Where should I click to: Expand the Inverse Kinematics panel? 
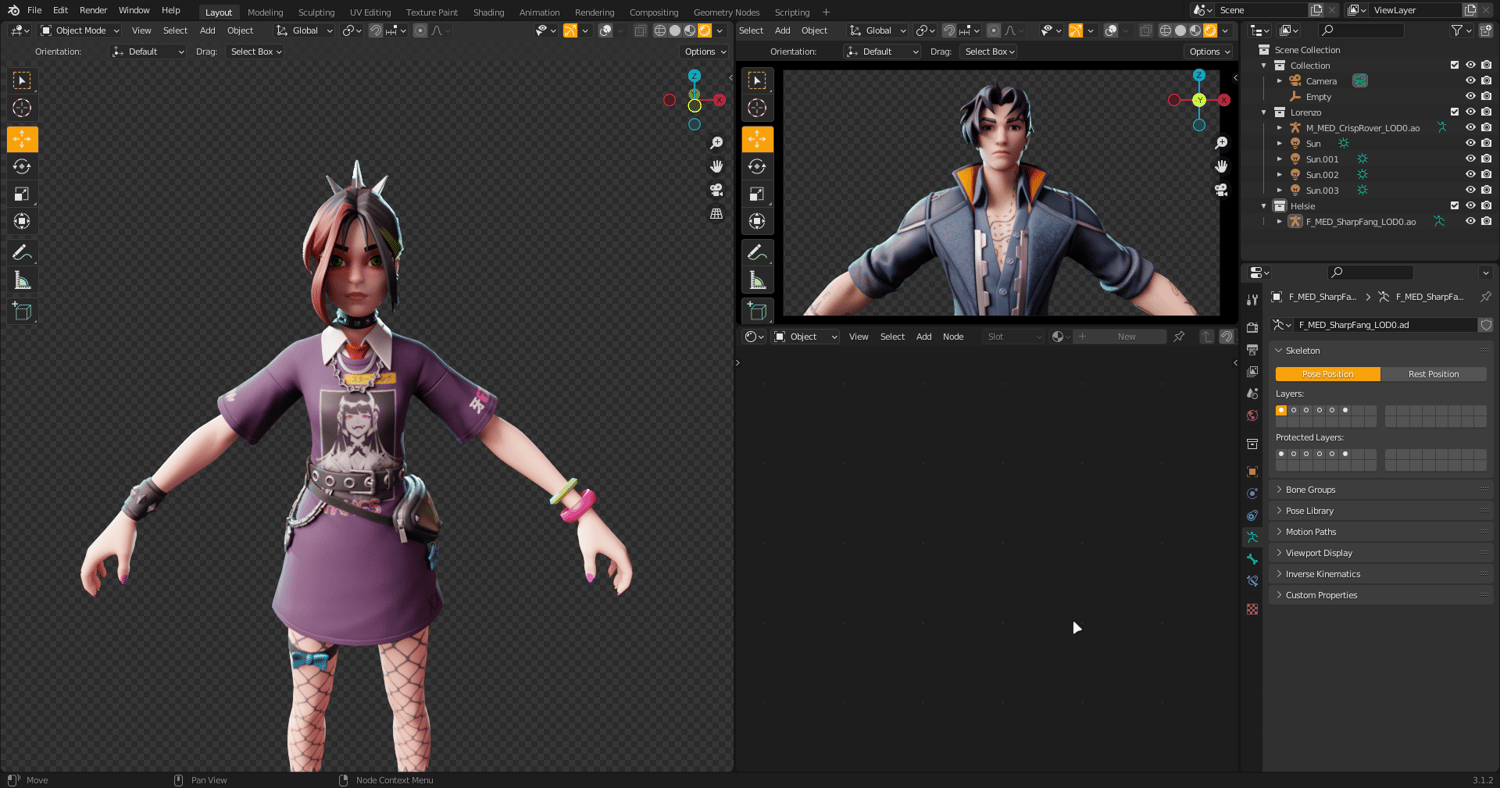(x=1322, y=574)
